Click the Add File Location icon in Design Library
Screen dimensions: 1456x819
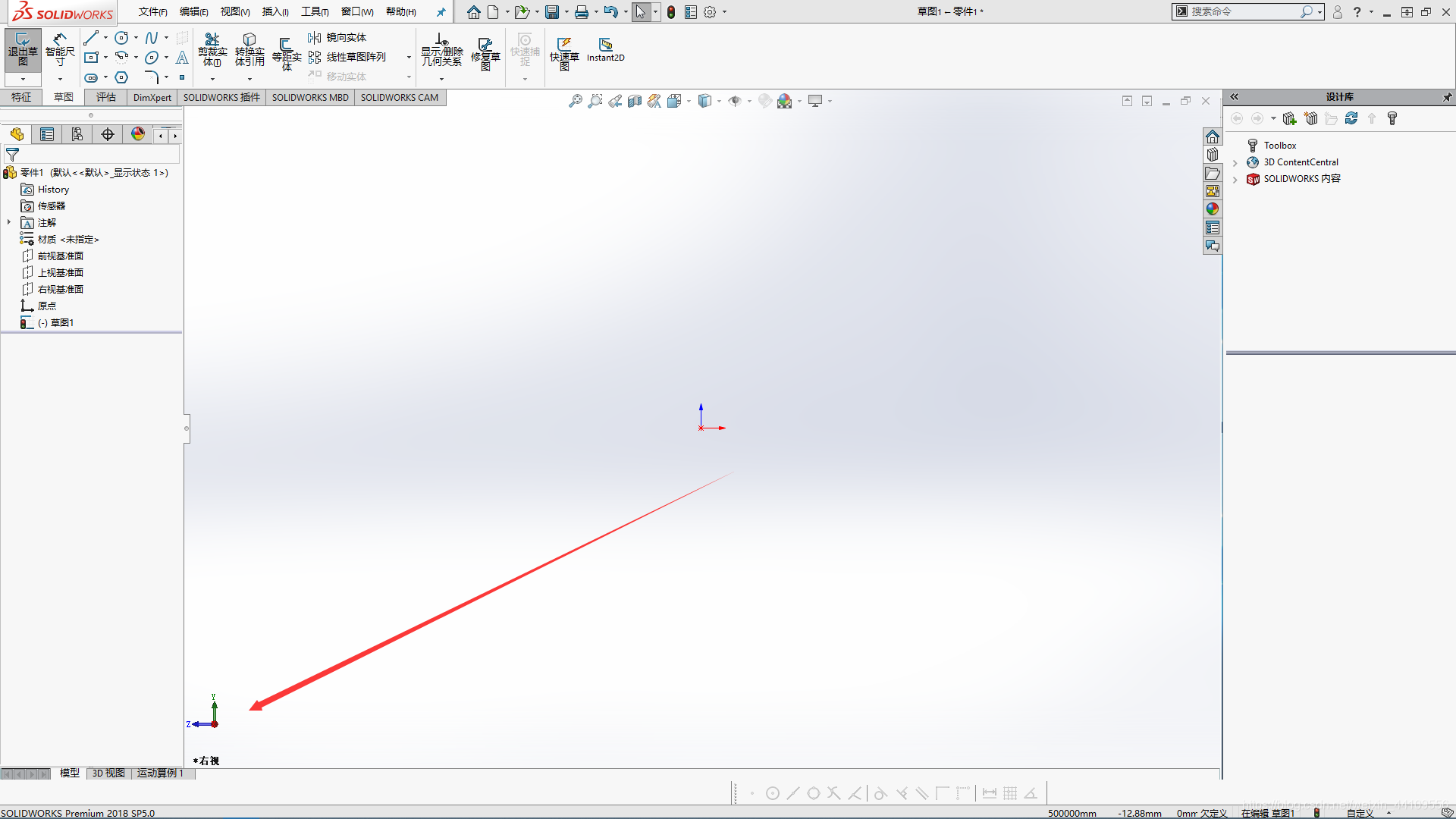click(1289, 118)
